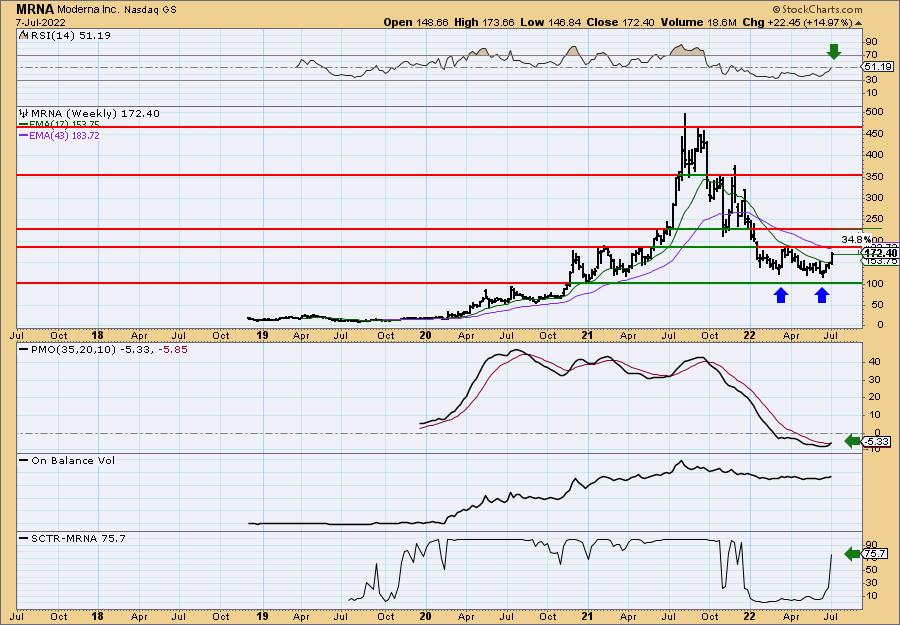The height and width of the screenshot is (625, 900).
Task: Open the StockCharts.com copyright link
Action: tap(817, 9)
